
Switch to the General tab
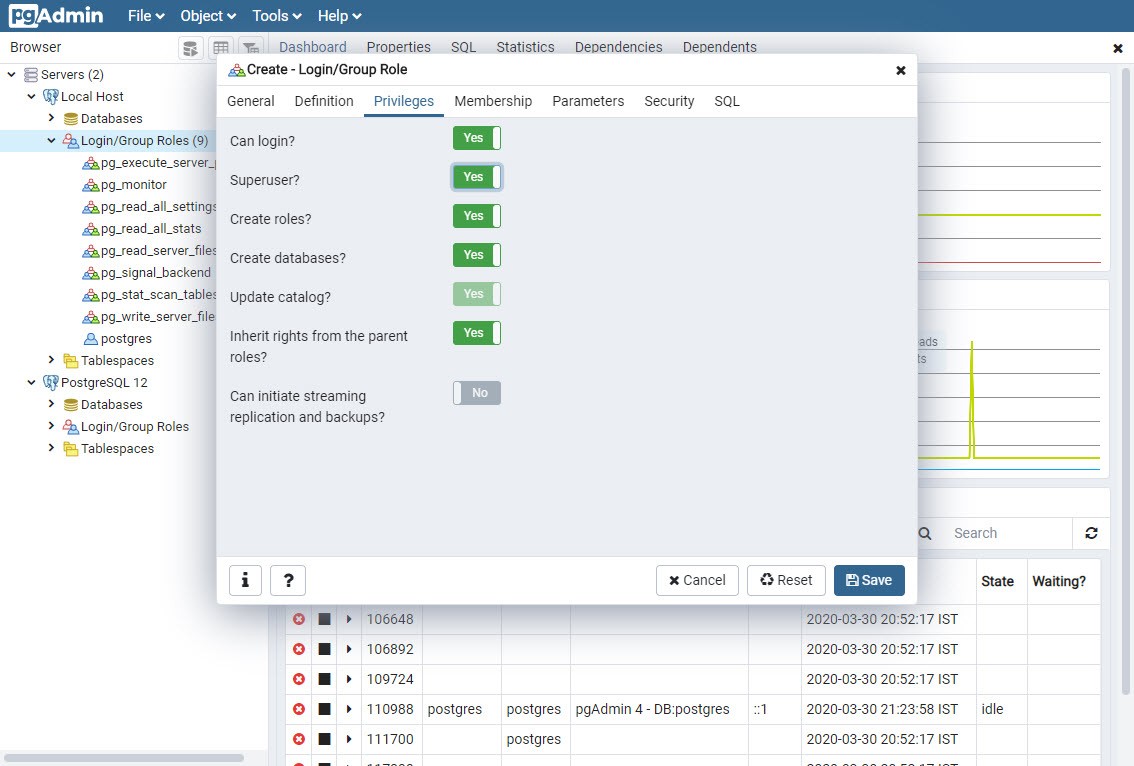251,101
